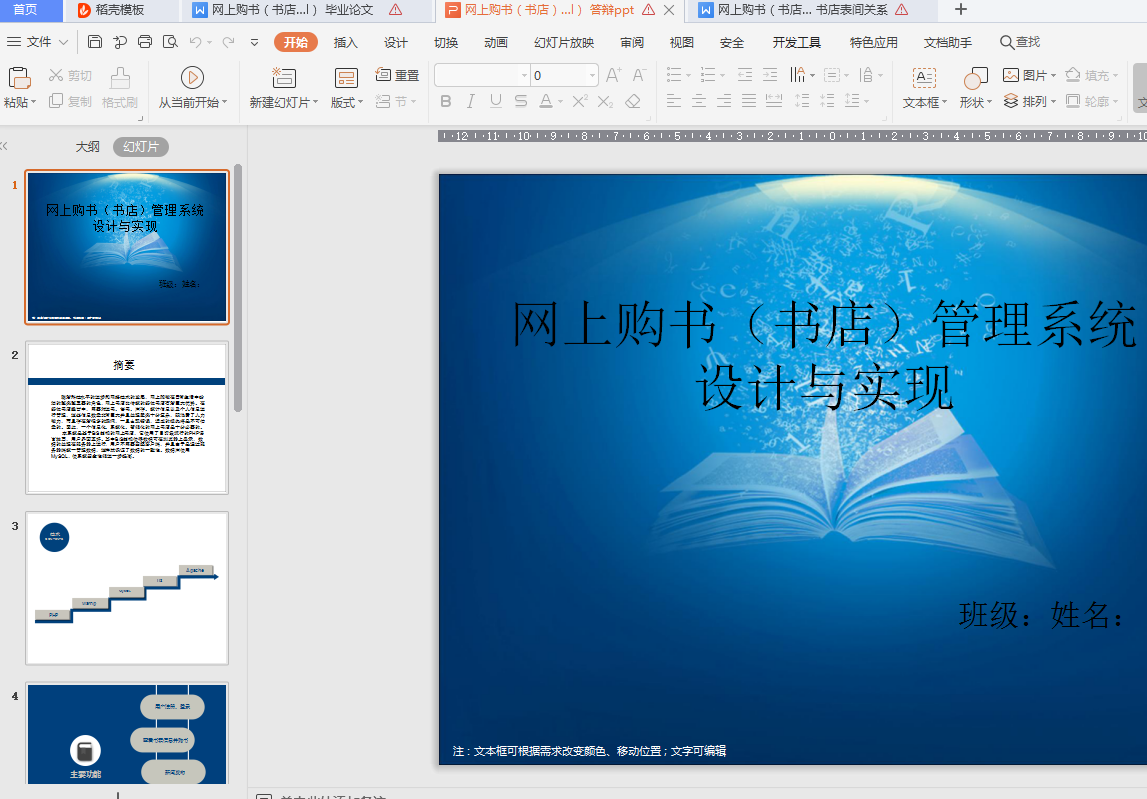Expand the text direction dropdown
This screenshot has width=1147, height=799.
(x=812, y=75)
